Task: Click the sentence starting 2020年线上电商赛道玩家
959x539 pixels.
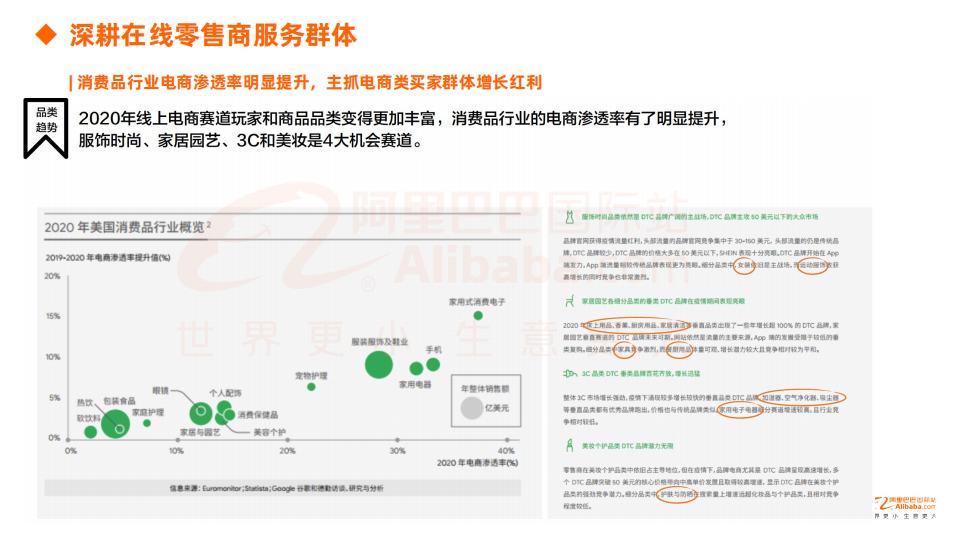Action: (402, 118)
